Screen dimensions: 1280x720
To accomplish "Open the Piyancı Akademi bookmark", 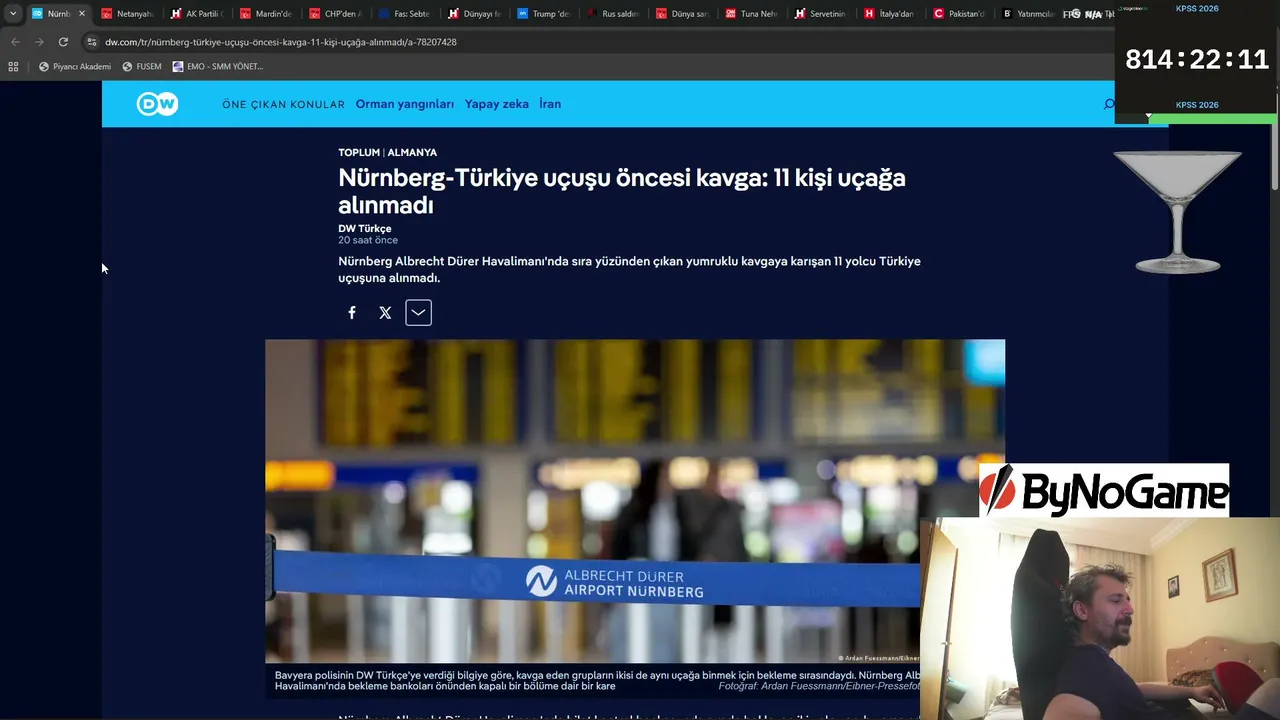I will click(x=75, y=67).
